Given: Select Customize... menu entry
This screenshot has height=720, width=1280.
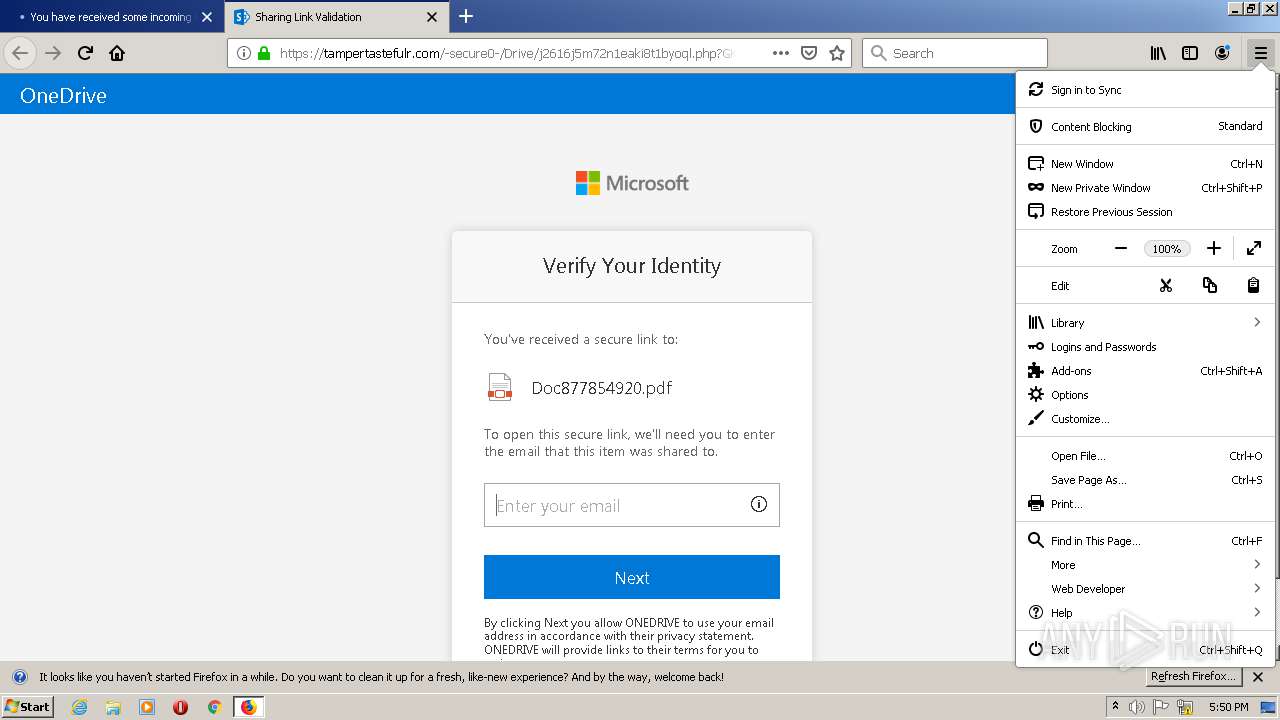Looking at the screenshot, I should [1145, 419].
